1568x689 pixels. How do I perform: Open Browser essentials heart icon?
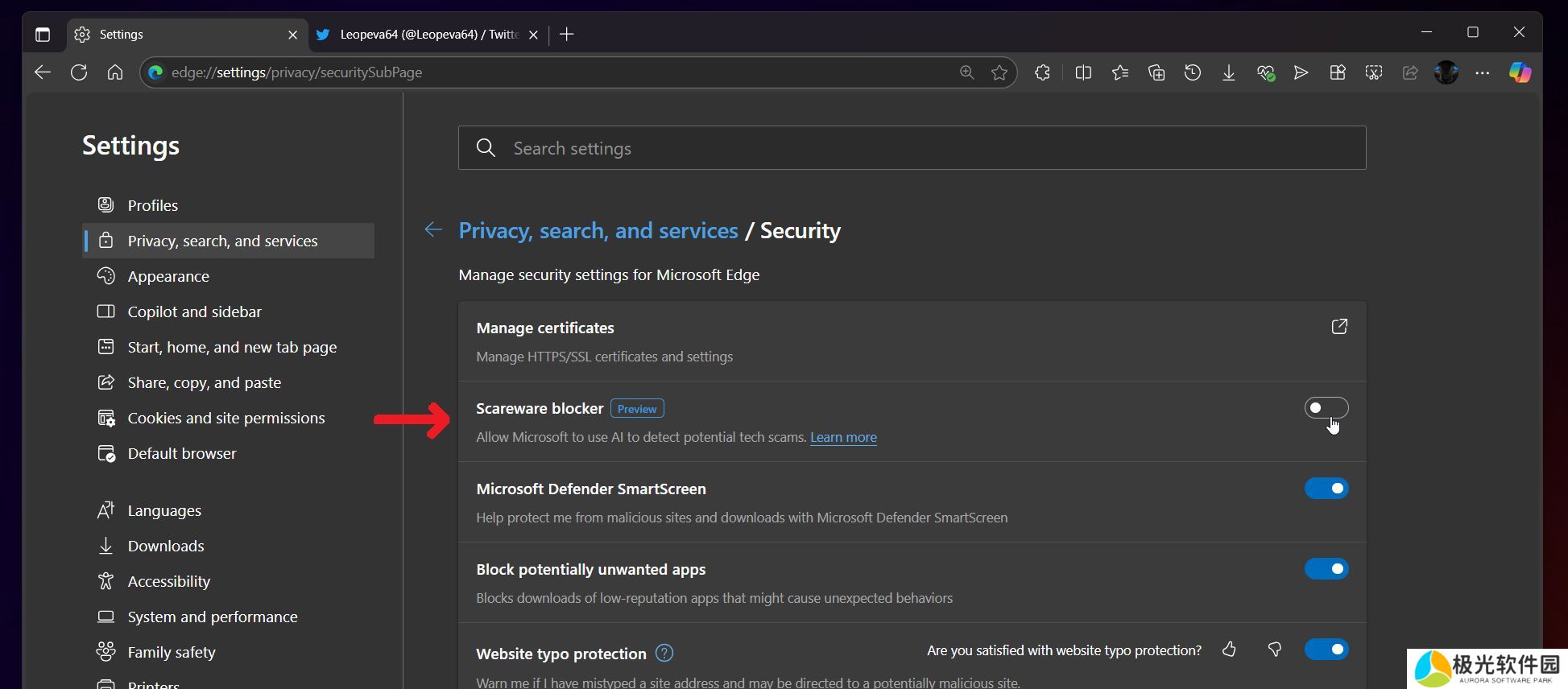coord(1265,72)
